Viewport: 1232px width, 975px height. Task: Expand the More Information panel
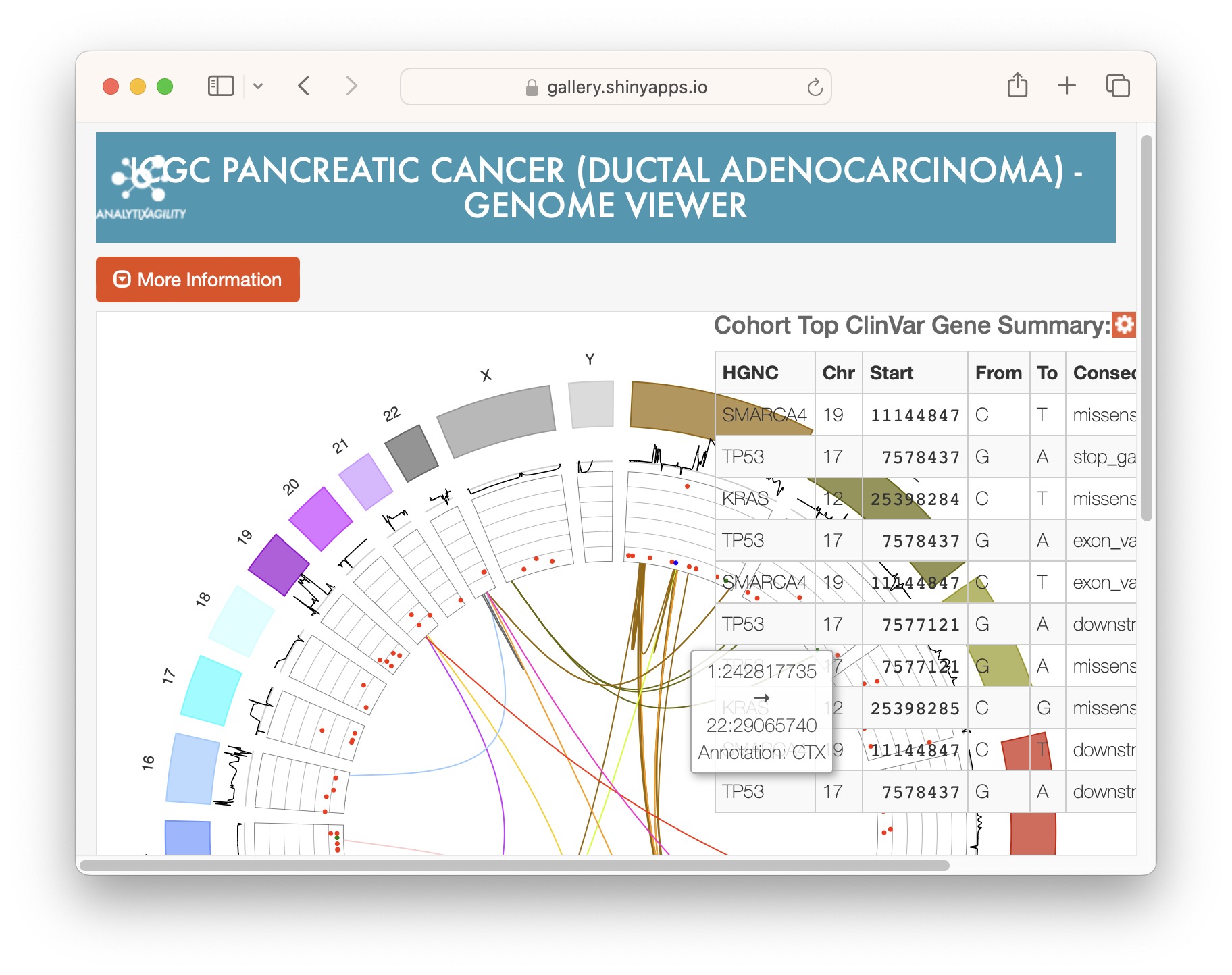(x=197, y=280)
